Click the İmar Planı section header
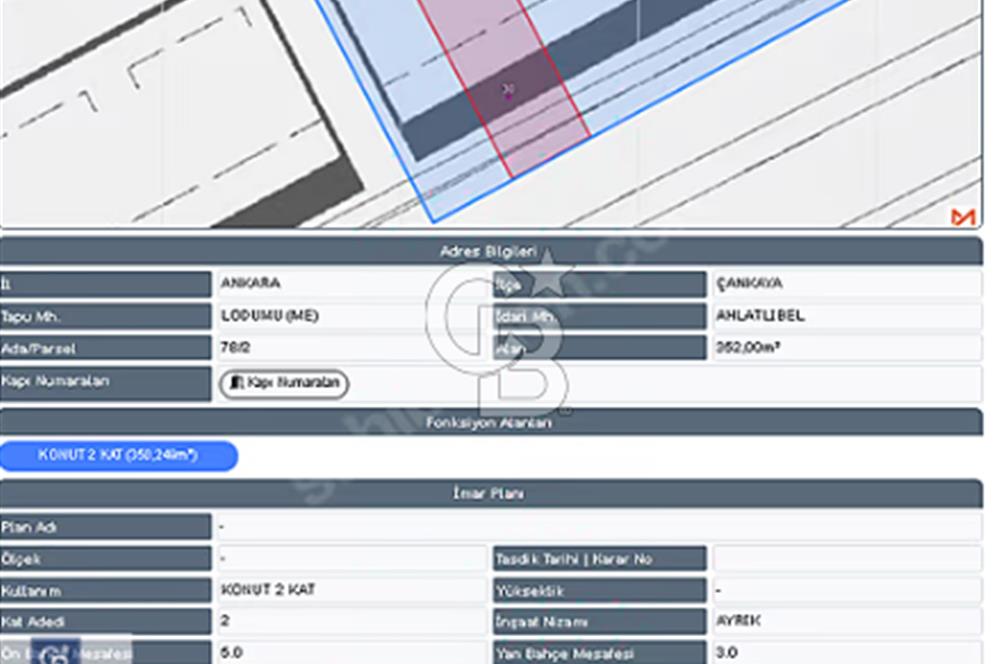The height and width of the screenshot is (664, 1000). (491, 494)
